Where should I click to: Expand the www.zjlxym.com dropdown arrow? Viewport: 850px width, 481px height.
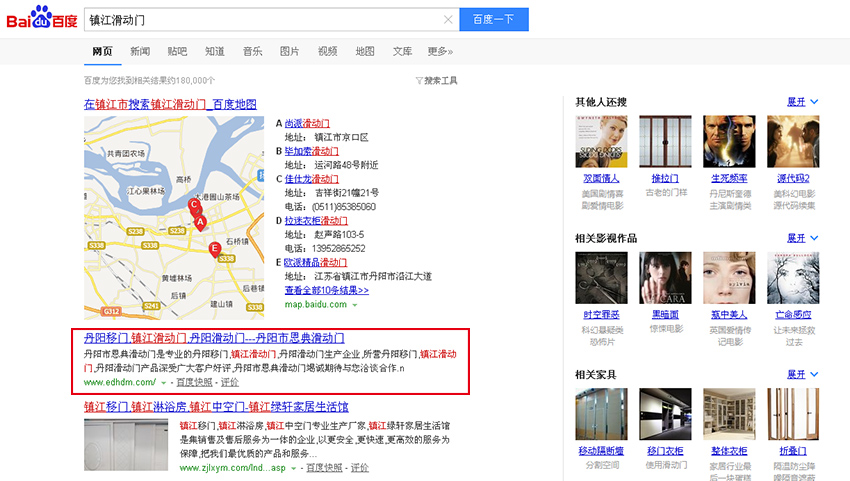click(293, 469)
